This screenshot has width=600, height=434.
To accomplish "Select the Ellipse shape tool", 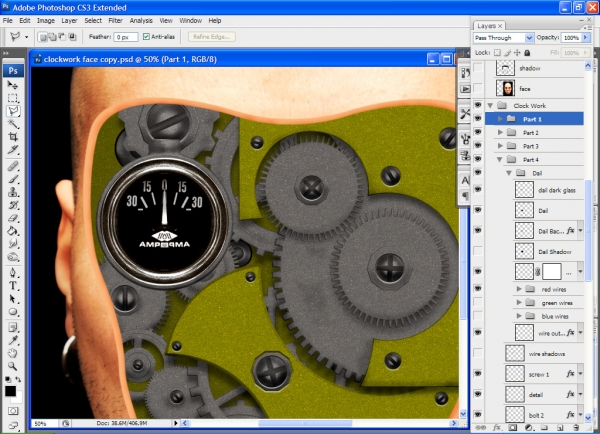I will 13,312.
